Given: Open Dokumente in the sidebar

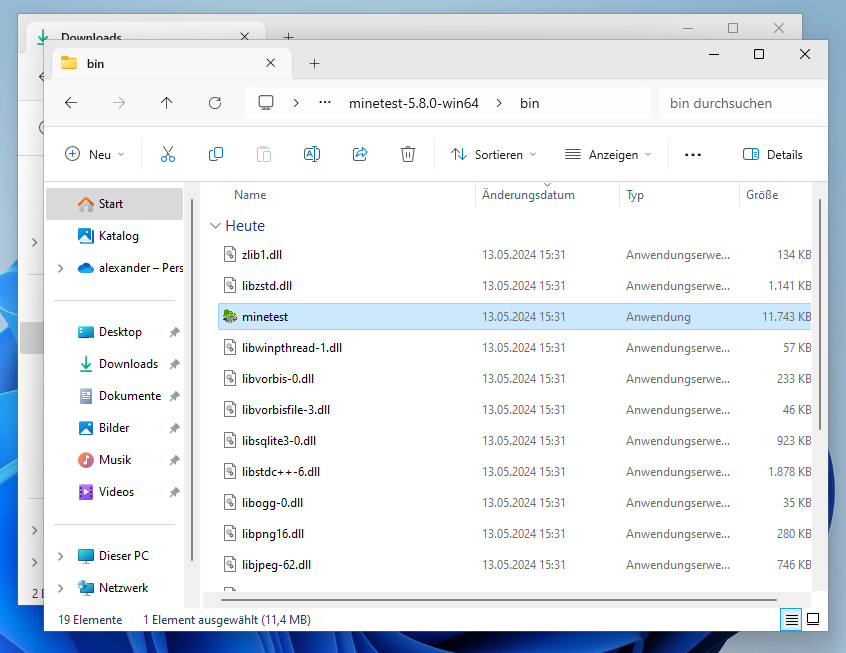Looking at the screenshot, I should [x=114, y=396].
